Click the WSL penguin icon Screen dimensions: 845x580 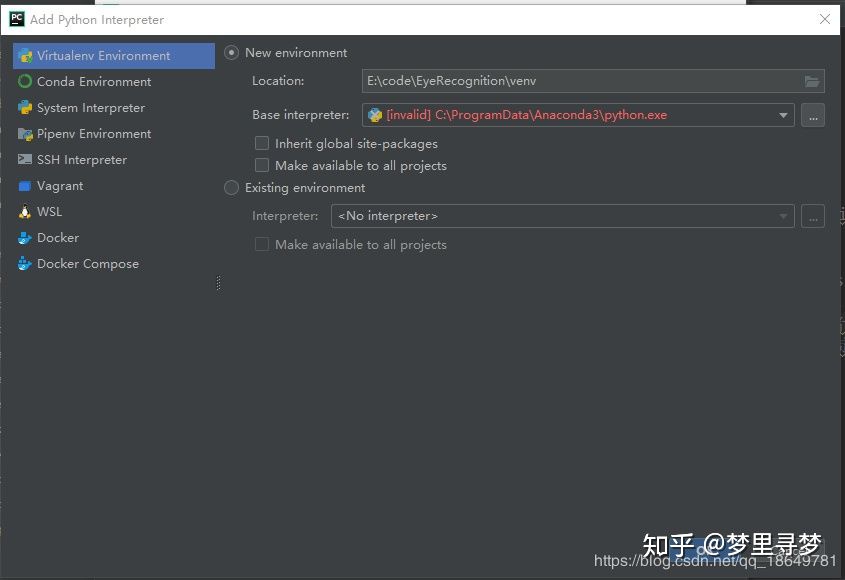[x=25, y=212]
